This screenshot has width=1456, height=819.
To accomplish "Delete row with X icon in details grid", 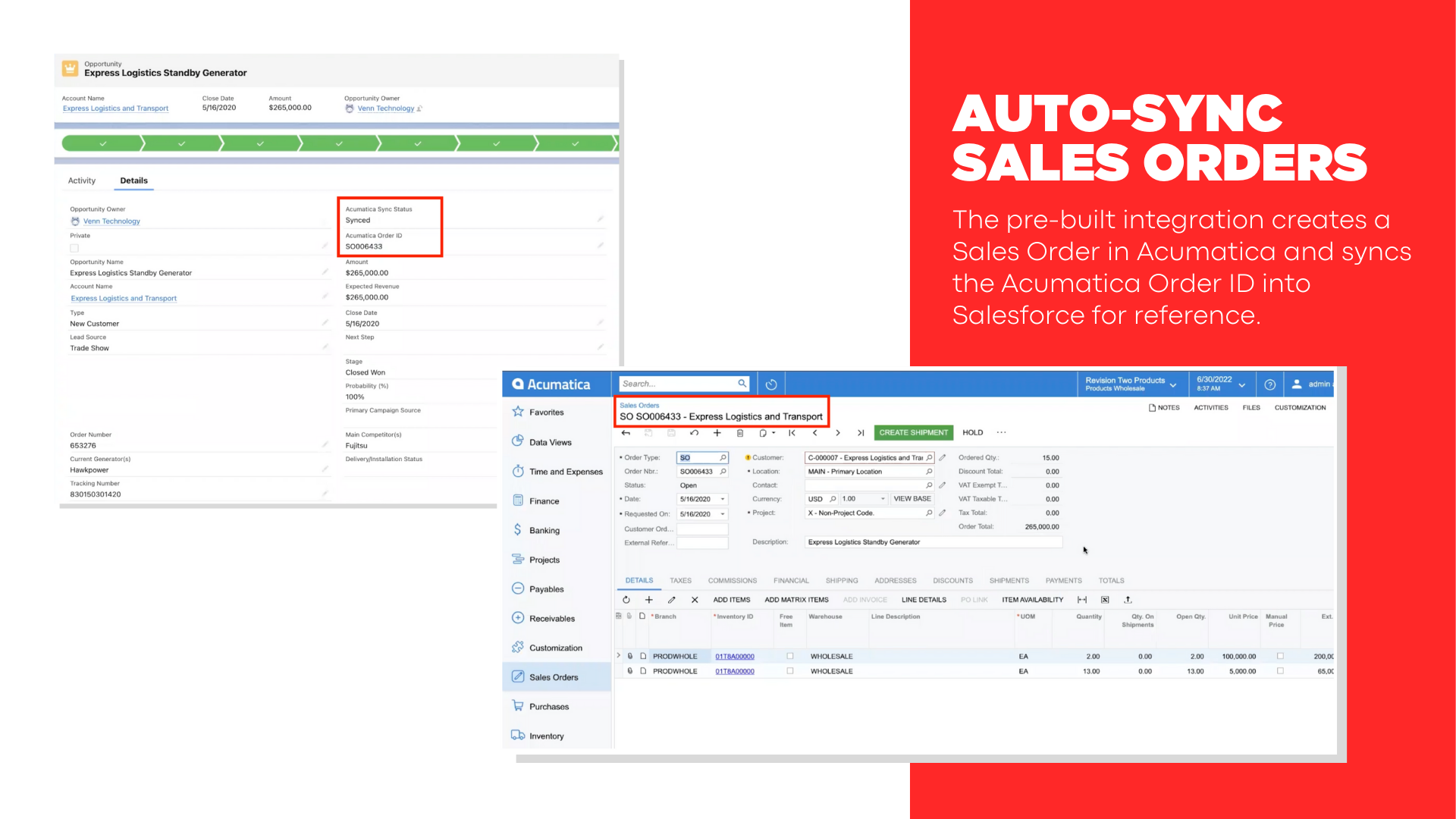I will [x=695, y=600].
